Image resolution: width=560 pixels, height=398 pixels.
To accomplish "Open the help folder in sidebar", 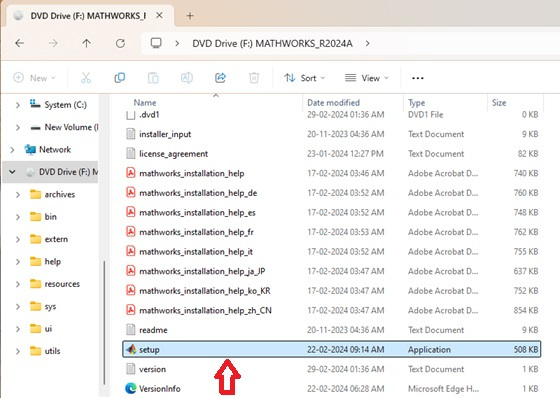I will click(x=45, y=262).
